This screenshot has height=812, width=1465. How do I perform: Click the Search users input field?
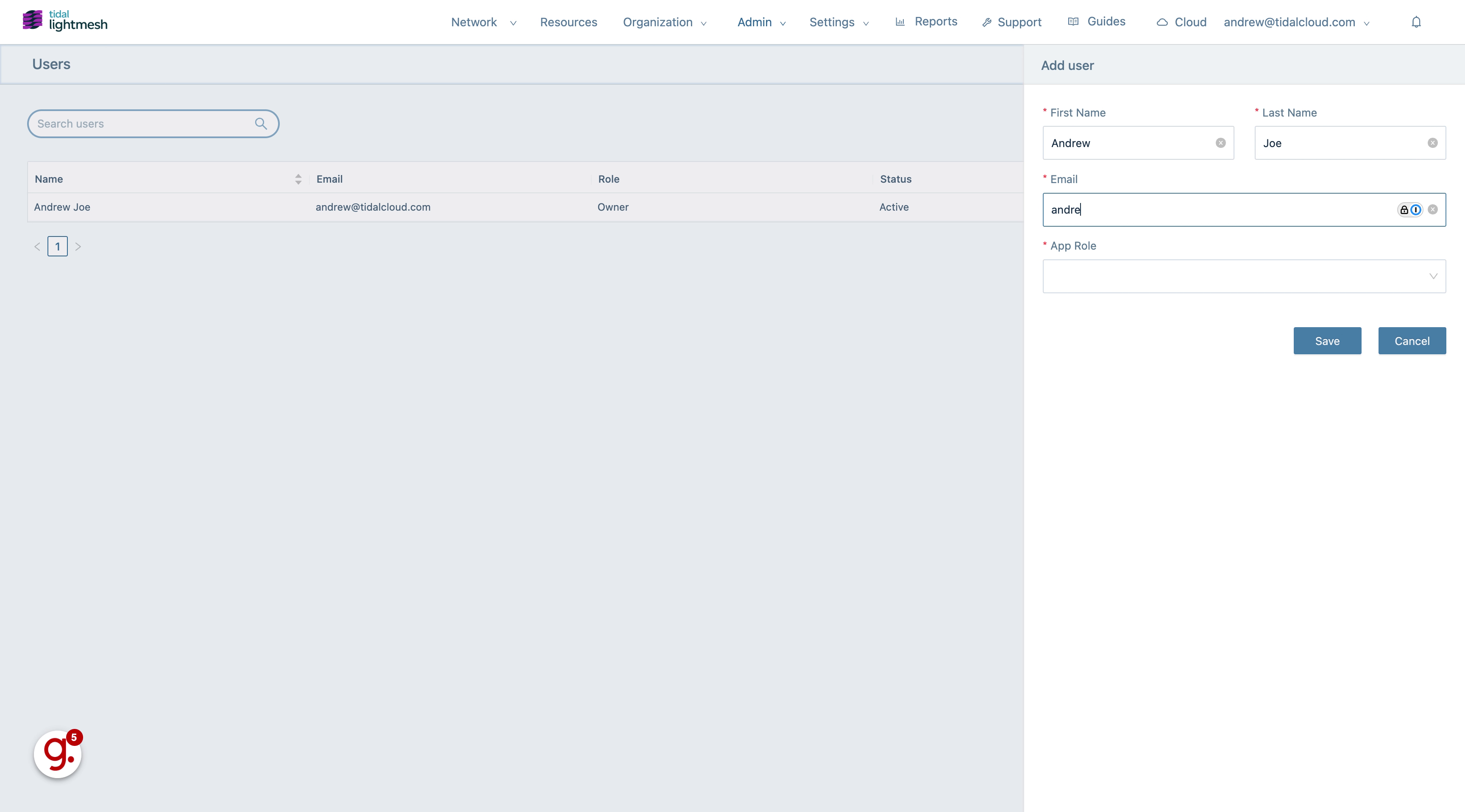click(x=153, y=123)
